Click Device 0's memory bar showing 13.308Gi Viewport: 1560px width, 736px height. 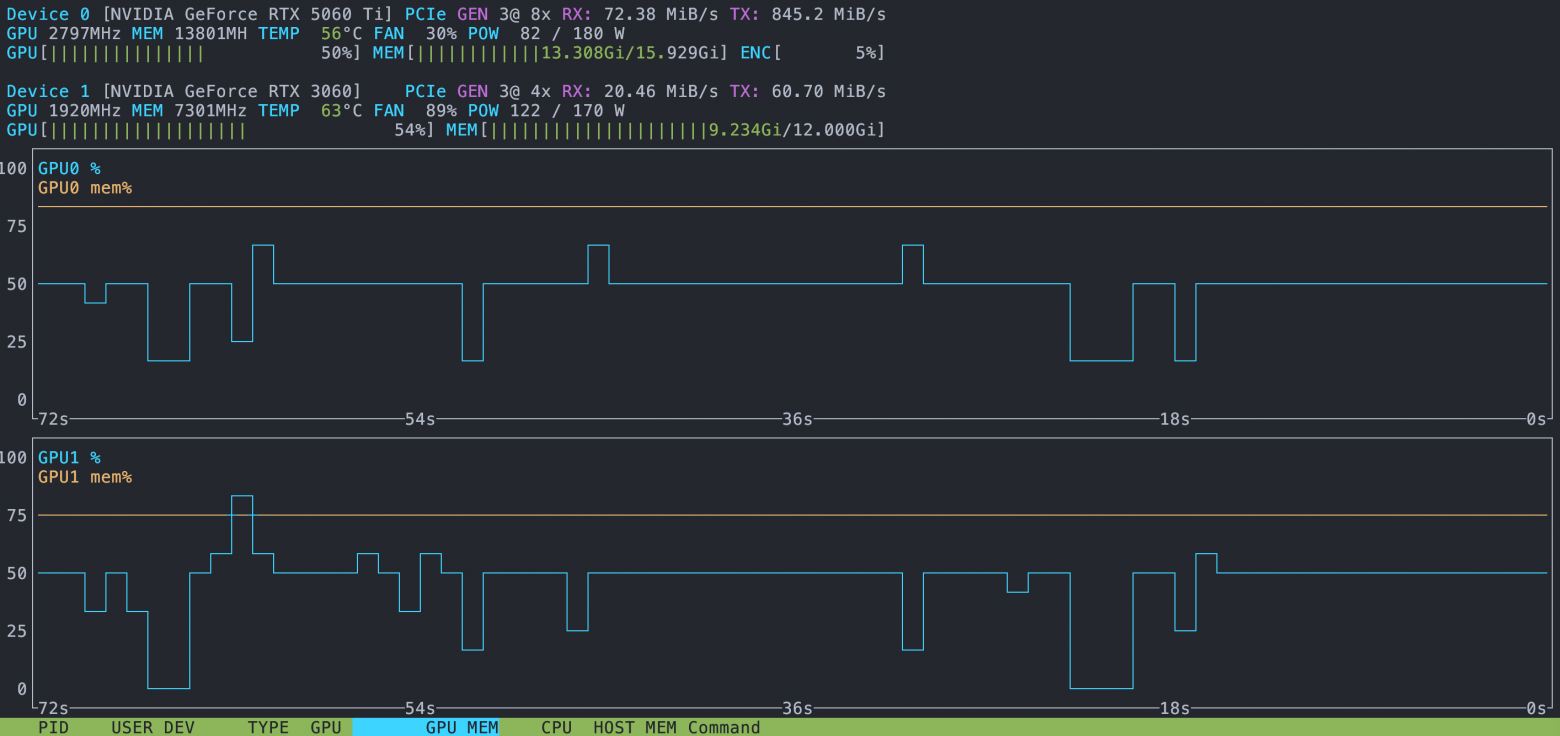pos(551,53)
